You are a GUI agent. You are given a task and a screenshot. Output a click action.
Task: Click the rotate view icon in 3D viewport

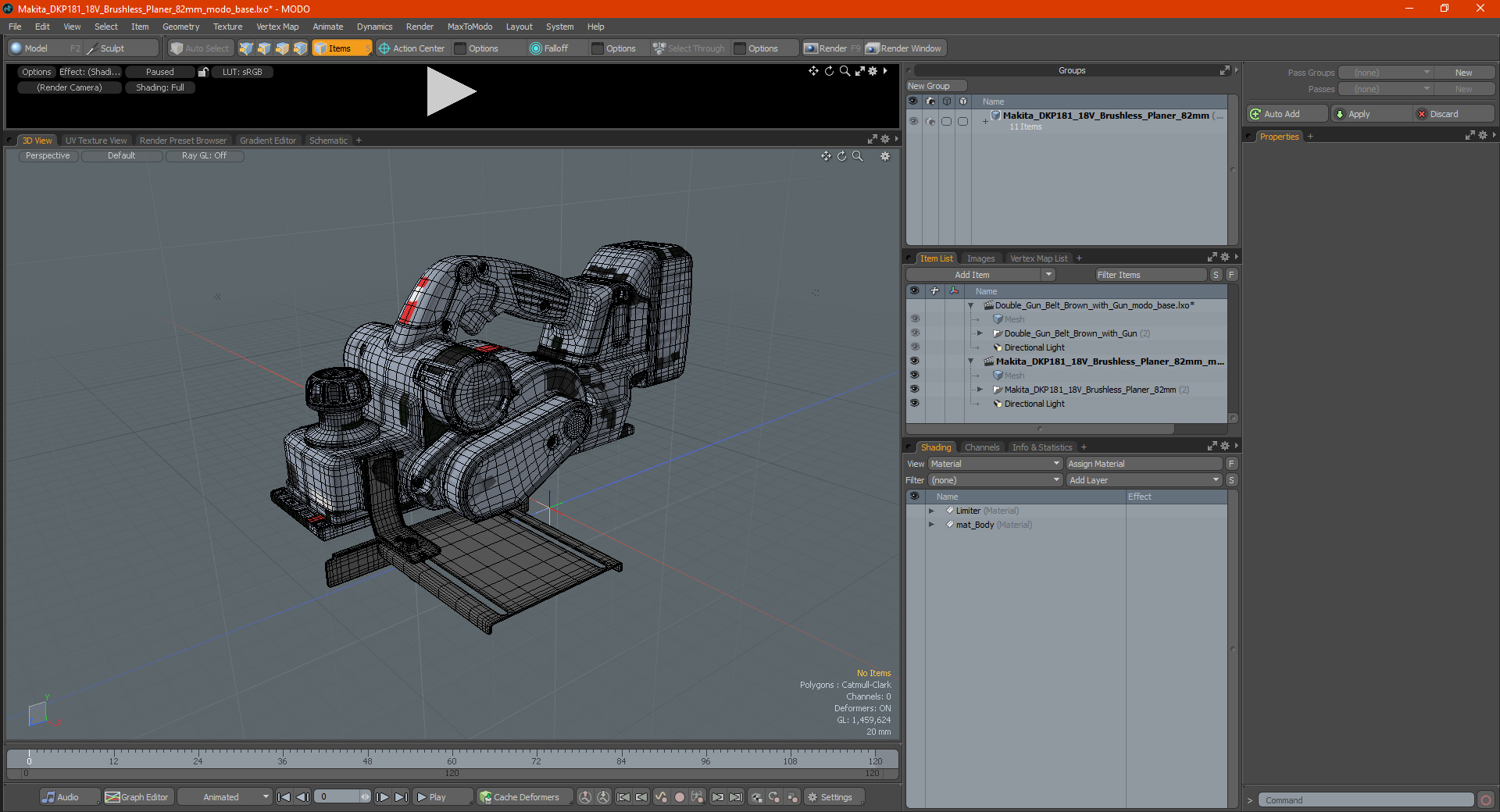click(x=841, y=156)
